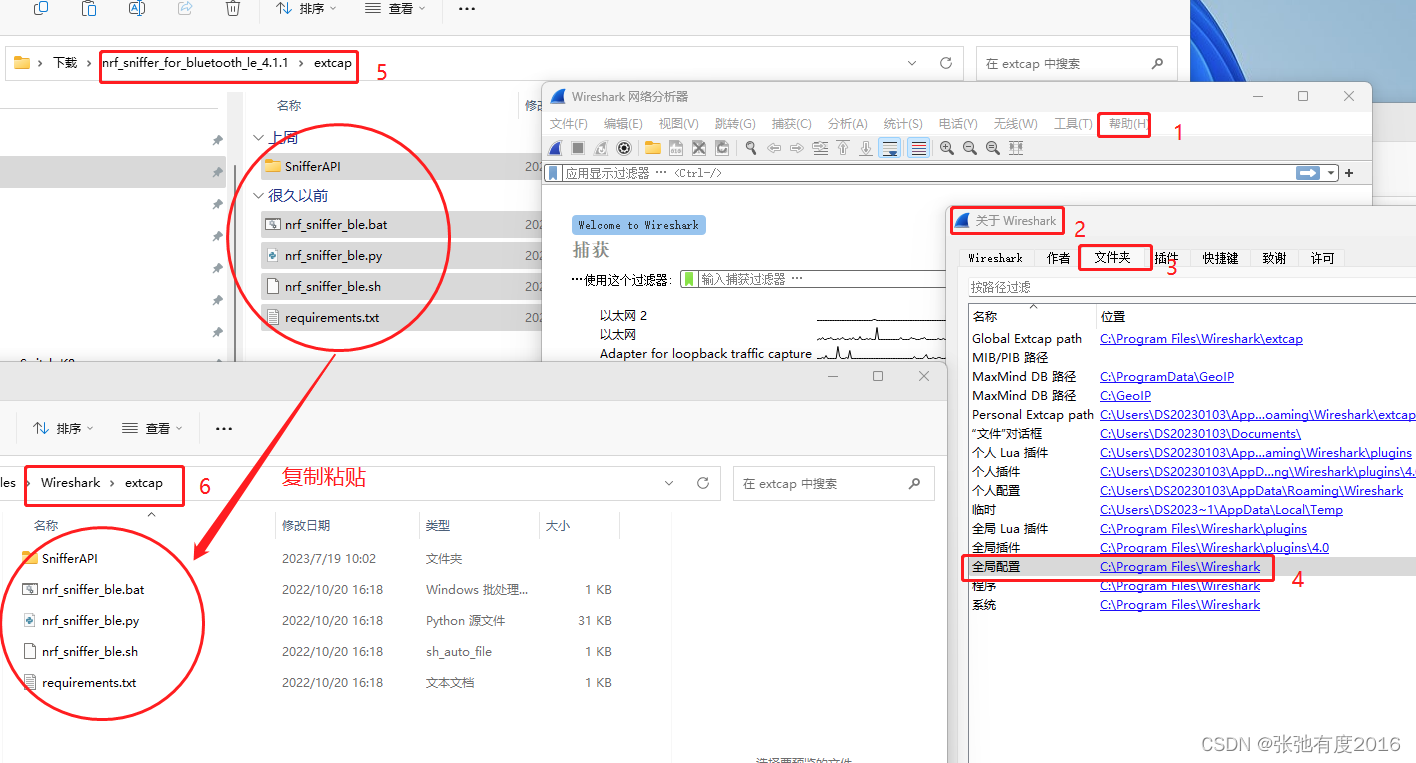This screenshot has width=1416, height=763.
Task: Start capture with the Wireshark shark-fin icon
Action: [555, 148]
